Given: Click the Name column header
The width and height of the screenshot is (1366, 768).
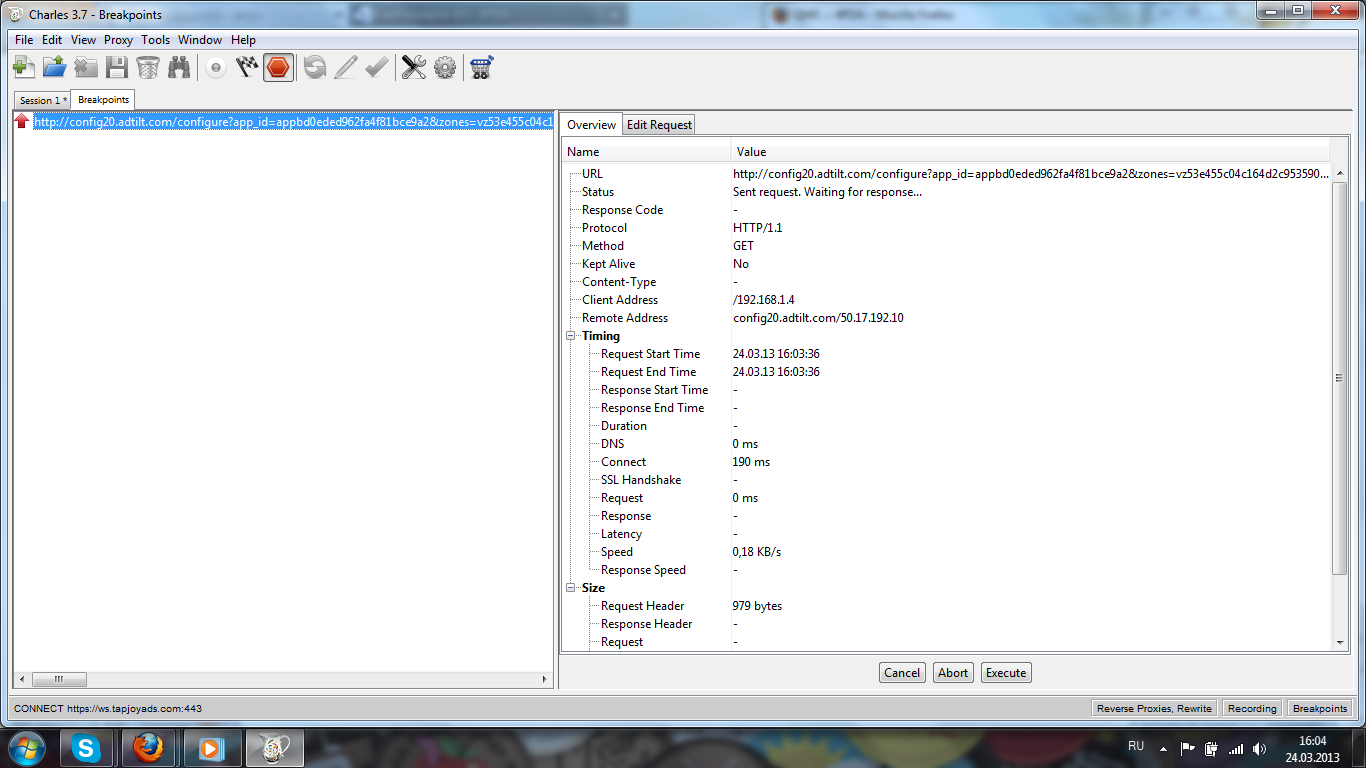Looking at the screenshot, I should tap(647, 152).
